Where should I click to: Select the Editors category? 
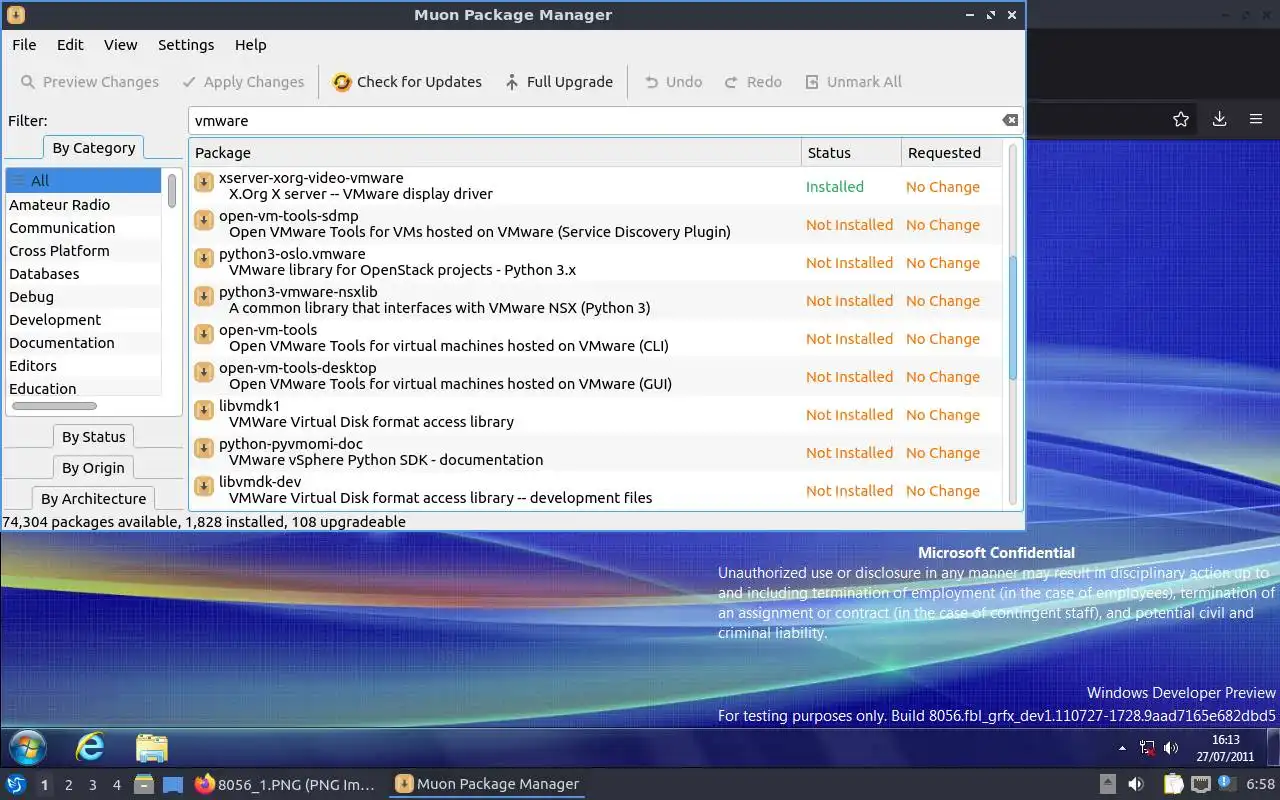click(83, 366)
